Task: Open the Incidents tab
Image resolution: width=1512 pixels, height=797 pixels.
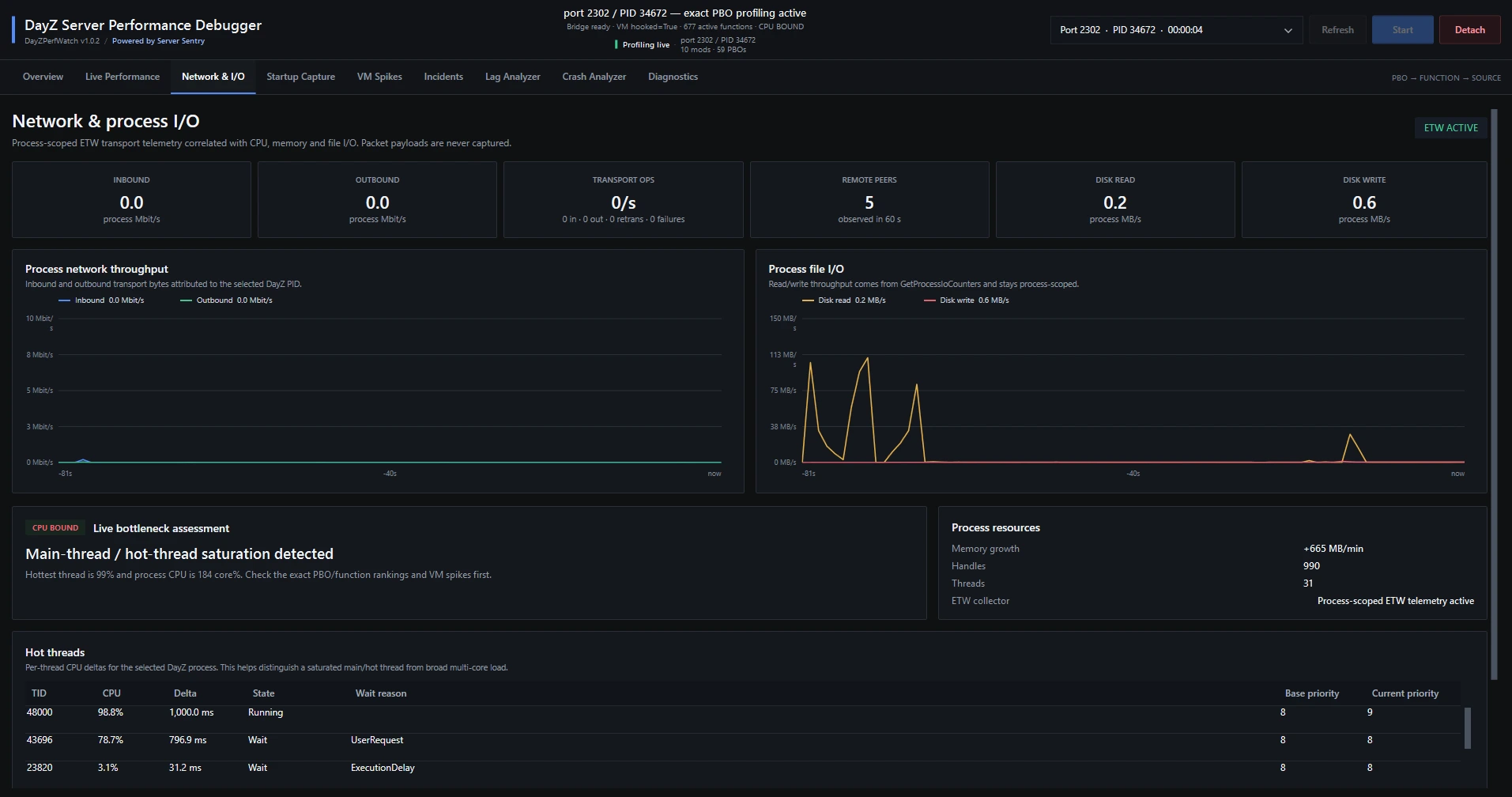Action: coord(443,77)
